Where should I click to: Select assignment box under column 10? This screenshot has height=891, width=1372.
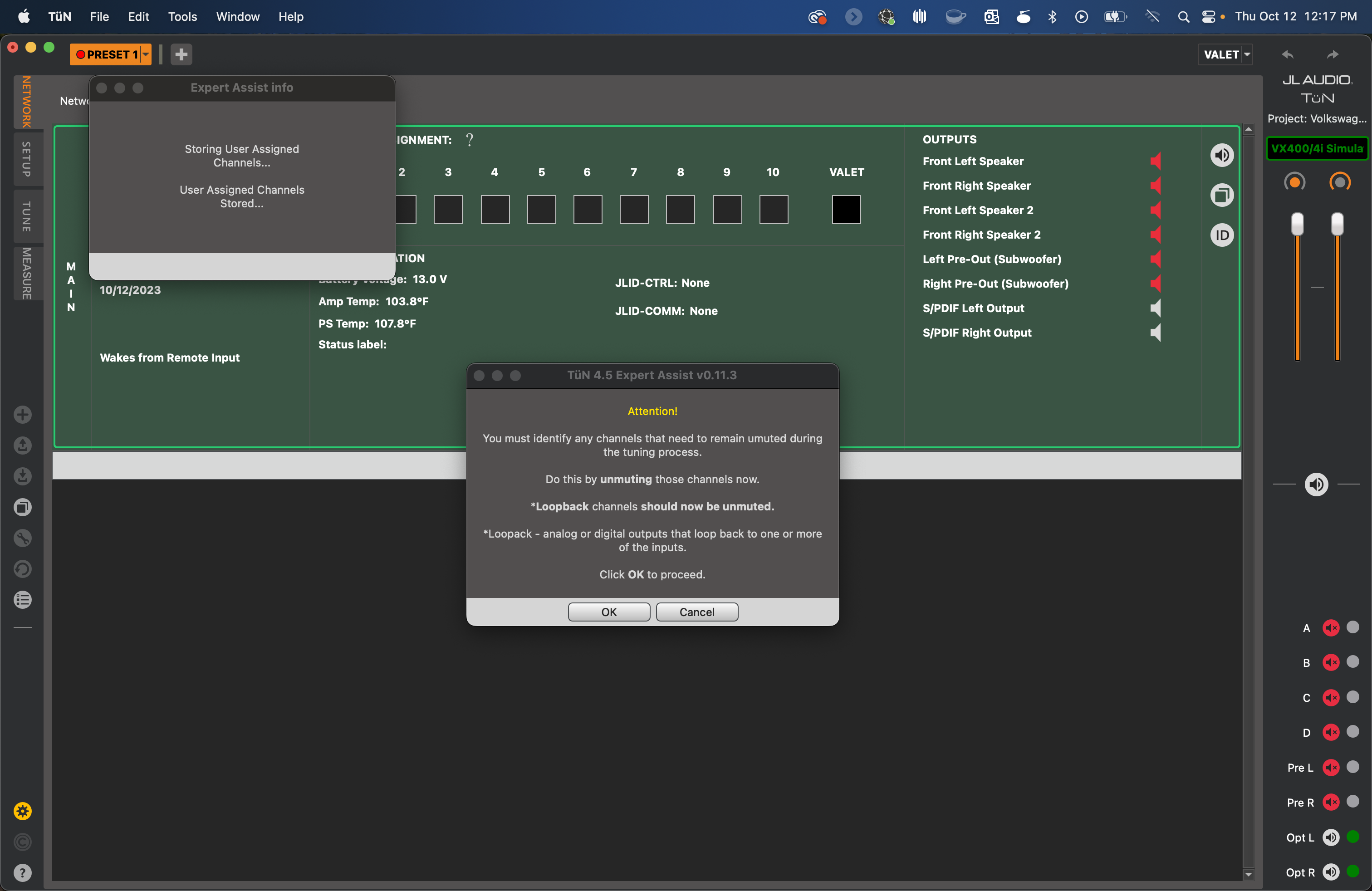(x=773, y=209)
